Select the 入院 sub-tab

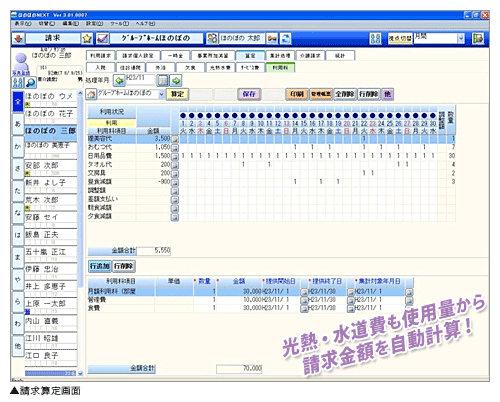(x=100, y=68)
